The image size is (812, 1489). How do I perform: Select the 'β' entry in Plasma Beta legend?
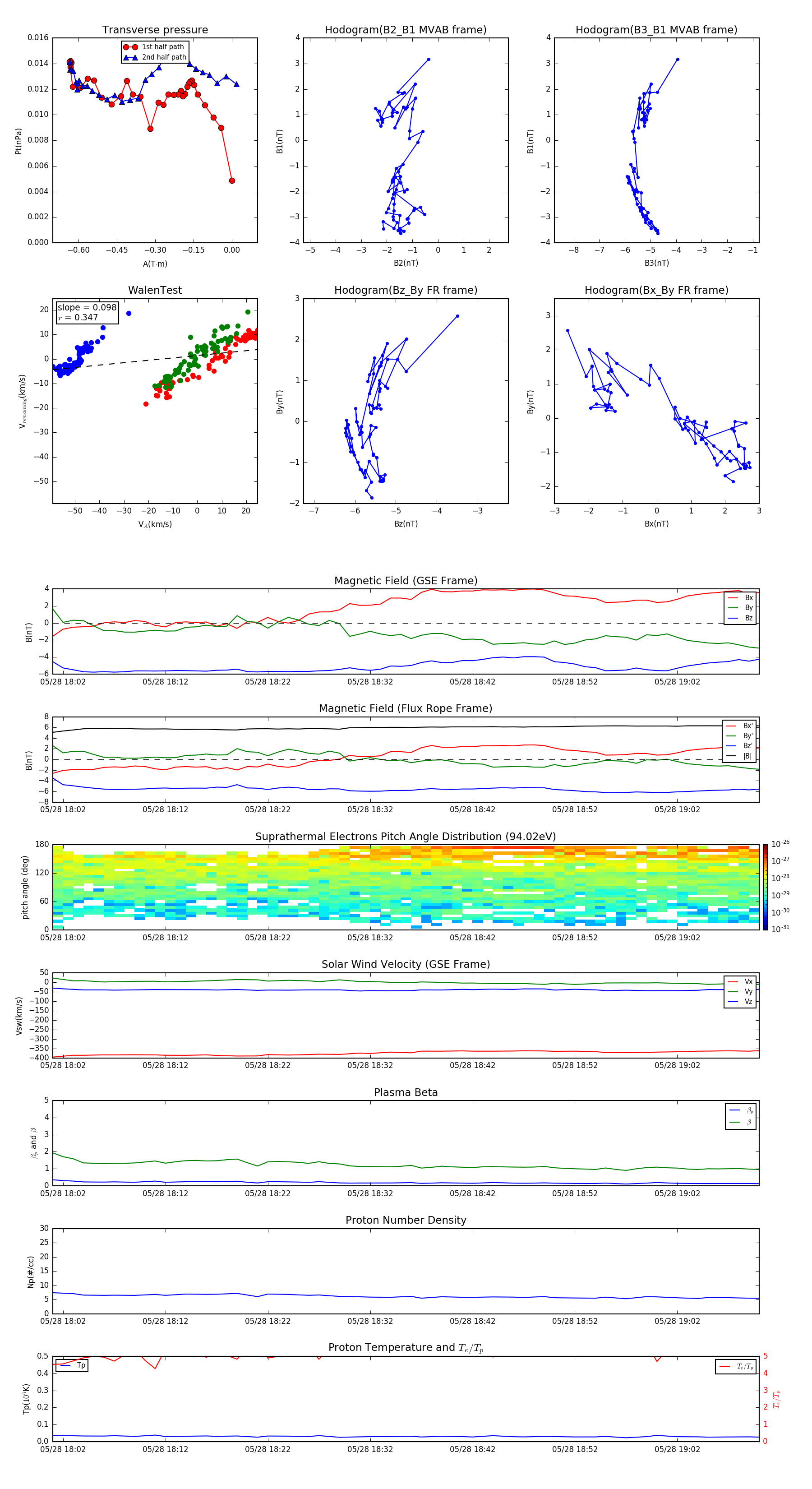point(741,1122)
